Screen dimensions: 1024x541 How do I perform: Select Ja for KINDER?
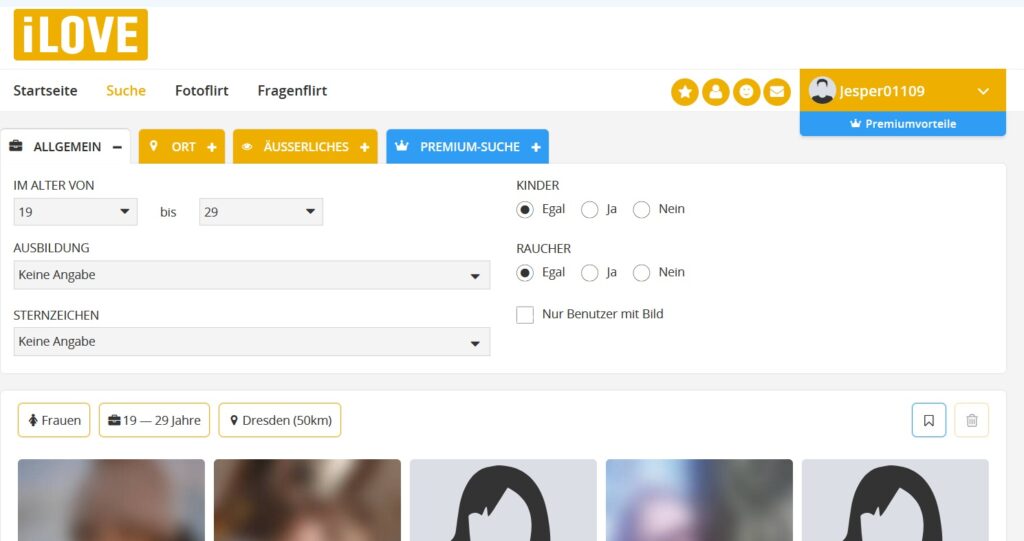(x=590, y=210)
